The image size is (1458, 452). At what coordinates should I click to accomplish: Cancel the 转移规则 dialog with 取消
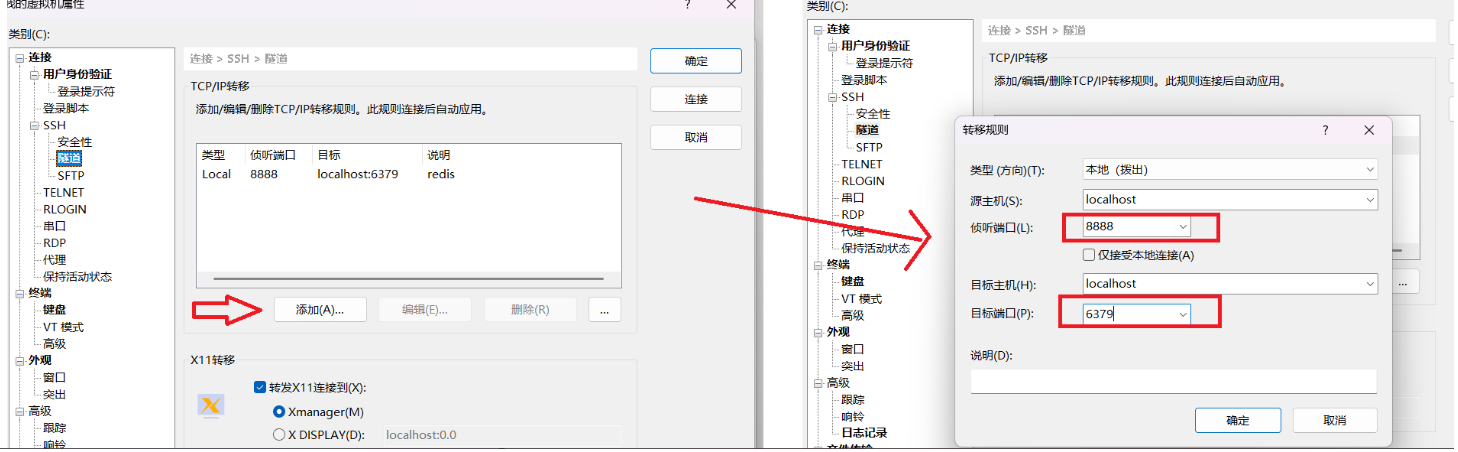pyautogui.click(x=1335, y=420)
